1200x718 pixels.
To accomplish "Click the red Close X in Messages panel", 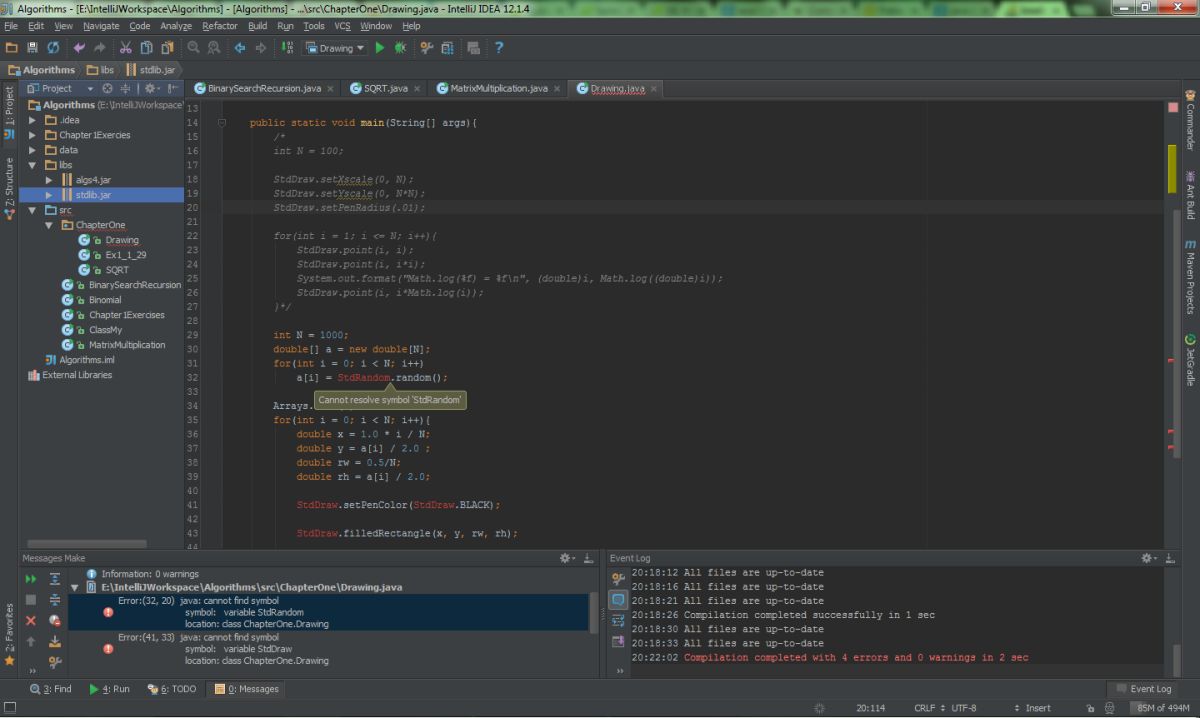I will click(31, 621).
